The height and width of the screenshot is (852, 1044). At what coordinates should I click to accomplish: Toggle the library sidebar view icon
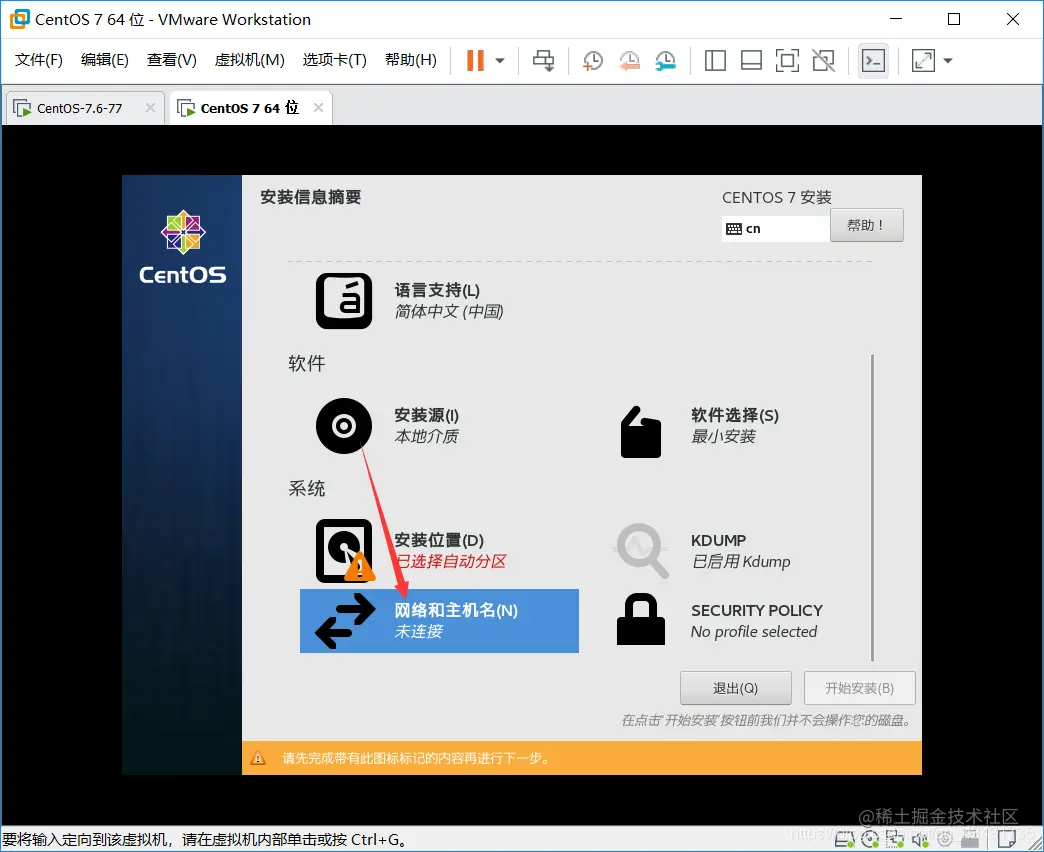pos(715,61)
